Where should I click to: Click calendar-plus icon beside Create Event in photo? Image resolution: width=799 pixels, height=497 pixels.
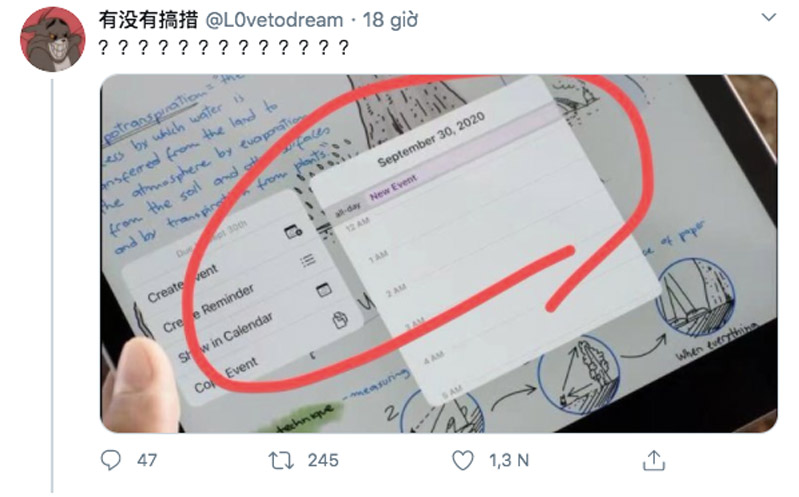(294, 232)
